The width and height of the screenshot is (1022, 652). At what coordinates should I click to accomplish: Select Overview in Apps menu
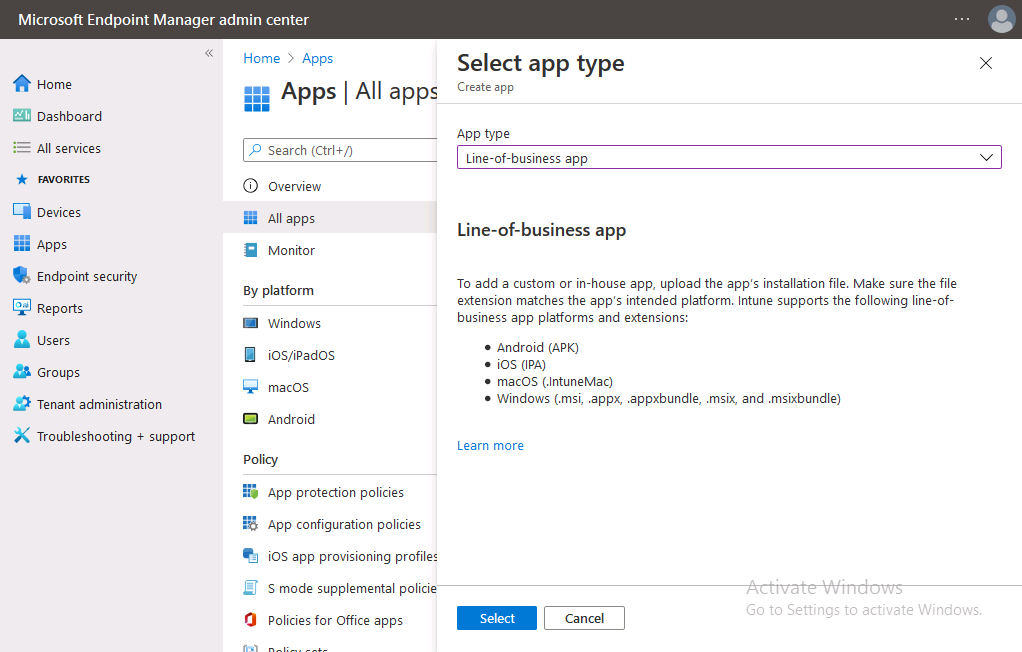click(x=294, y=186)
